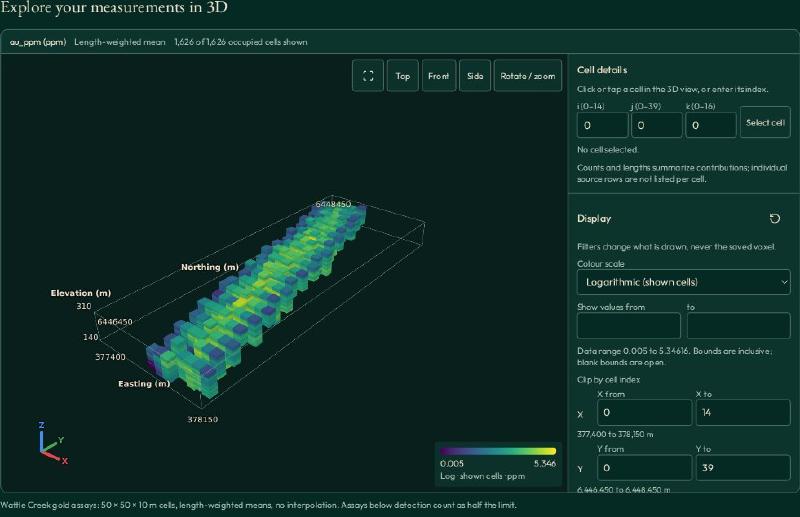The image size is (800, 517).
Task: Click the XYZ axis orientation gizmo
Action: 53,443
